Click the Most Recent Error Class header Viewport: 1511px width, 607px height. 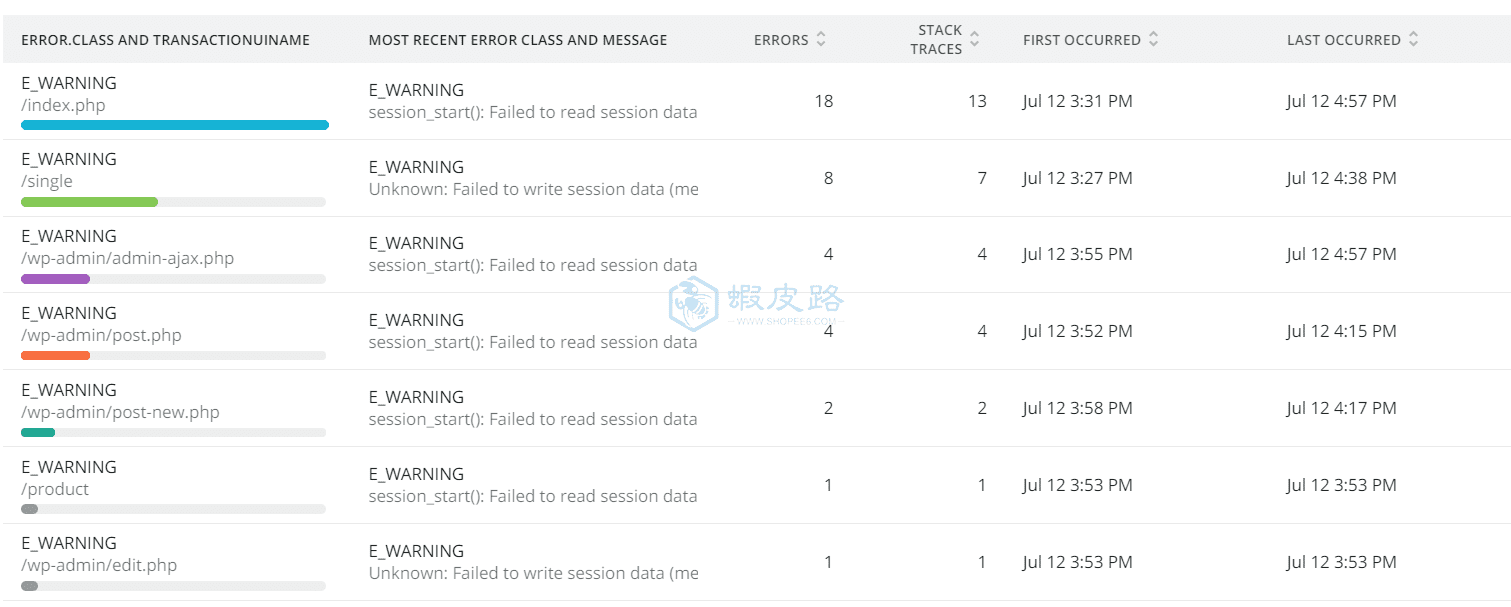518,40
